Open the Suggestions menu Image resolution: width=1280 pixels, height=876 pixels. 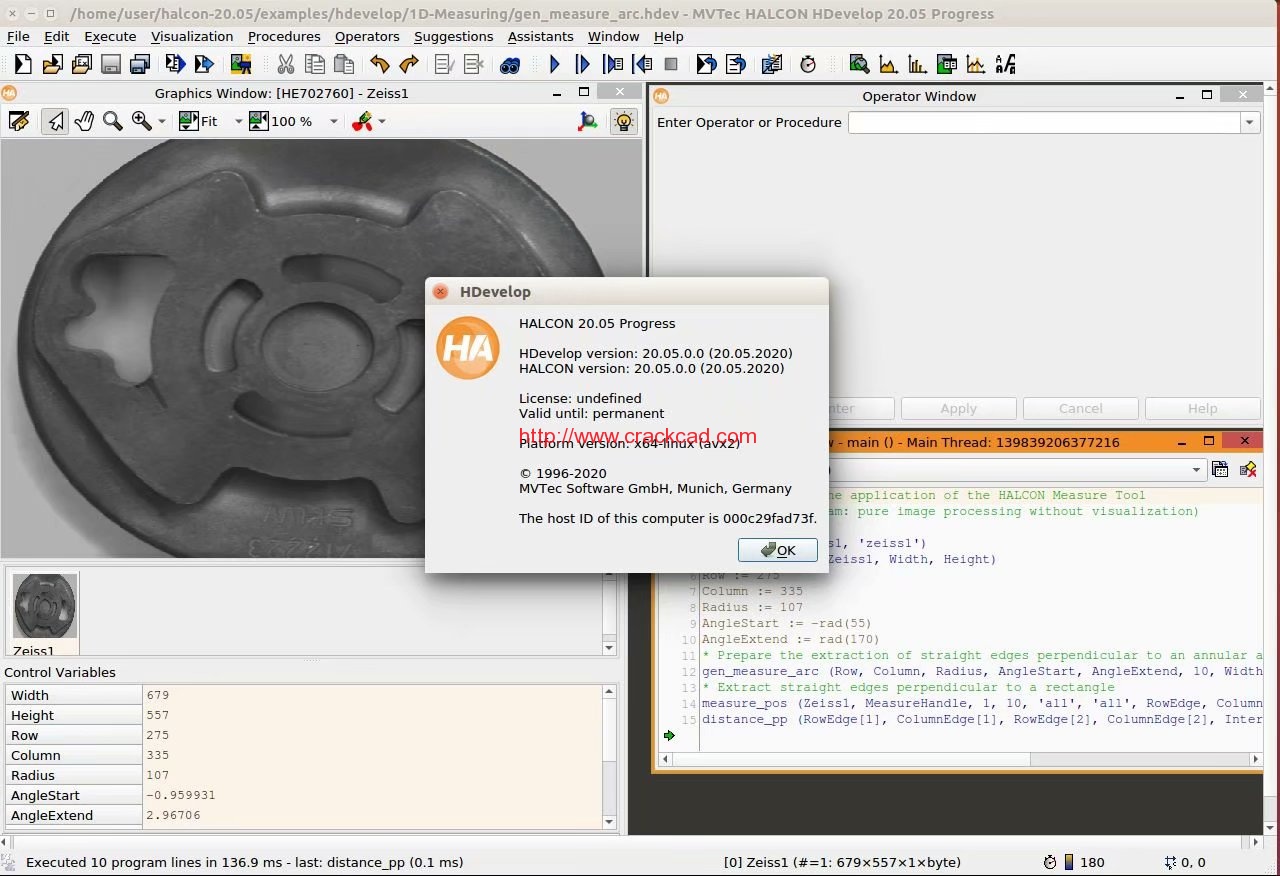[x=453, y=36]
